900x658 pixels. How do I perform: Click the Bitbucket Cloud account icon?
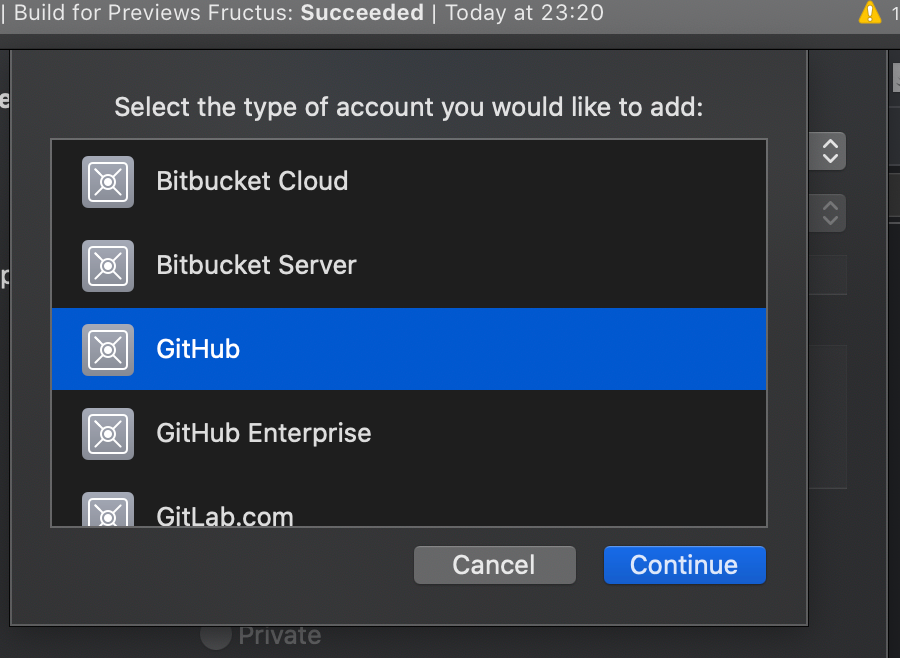(x=108, y=182)
